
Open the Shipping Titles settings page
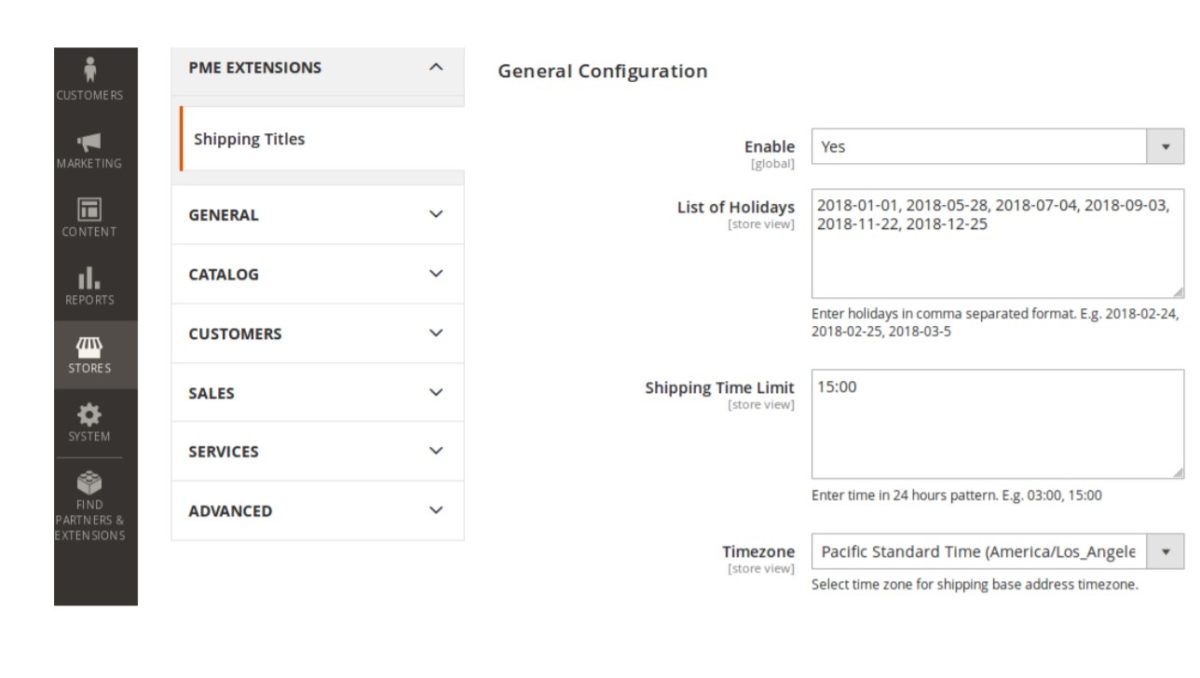(x=248, y=139)
